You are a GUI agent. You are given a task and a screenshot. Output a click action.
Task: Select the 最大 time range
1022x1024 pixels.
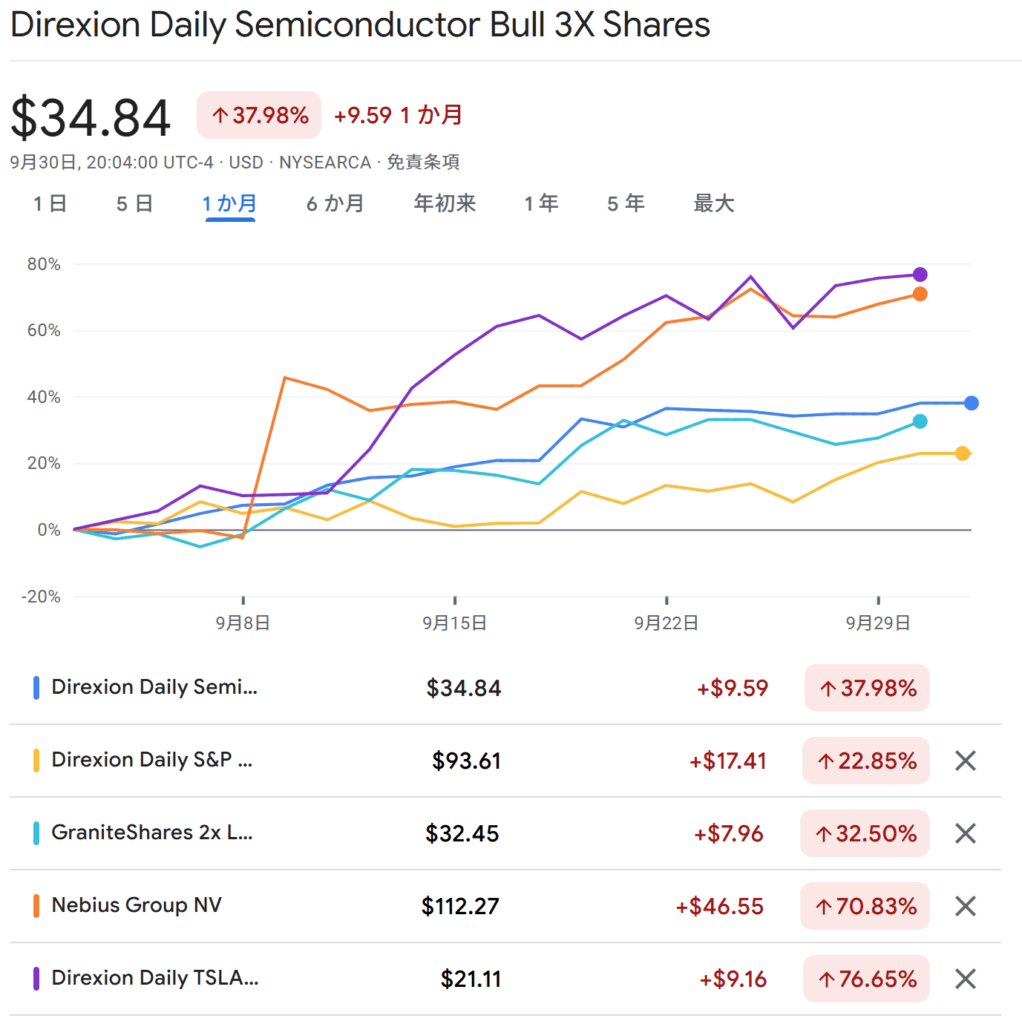(x=713, y=204)
